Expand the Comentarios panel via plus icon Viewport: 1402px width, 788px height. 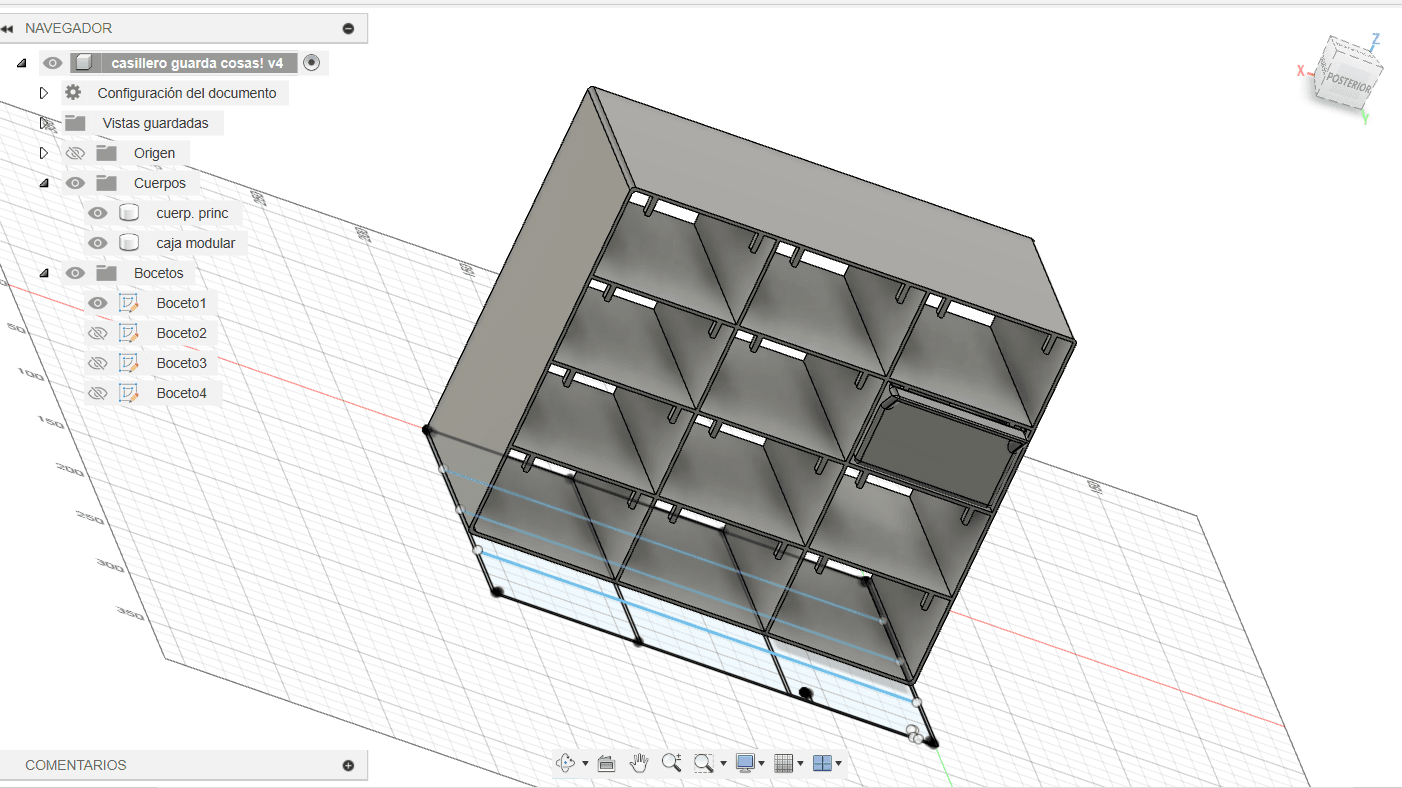coord(348,765)
